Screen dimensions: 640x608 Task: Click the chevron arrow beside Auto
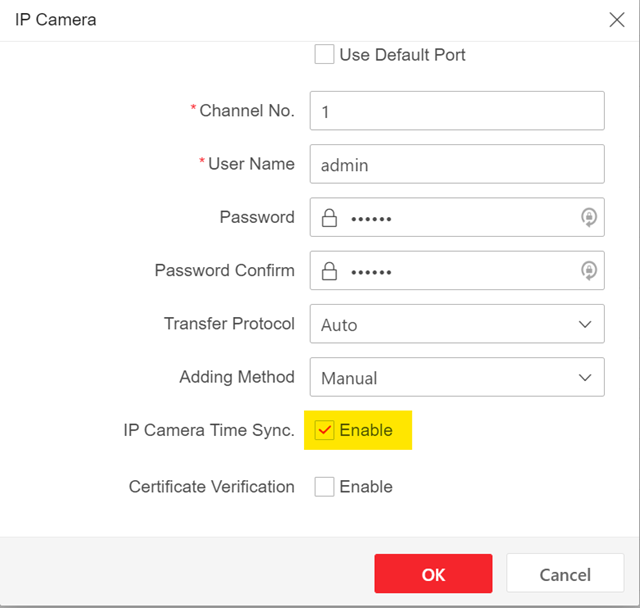585,324
